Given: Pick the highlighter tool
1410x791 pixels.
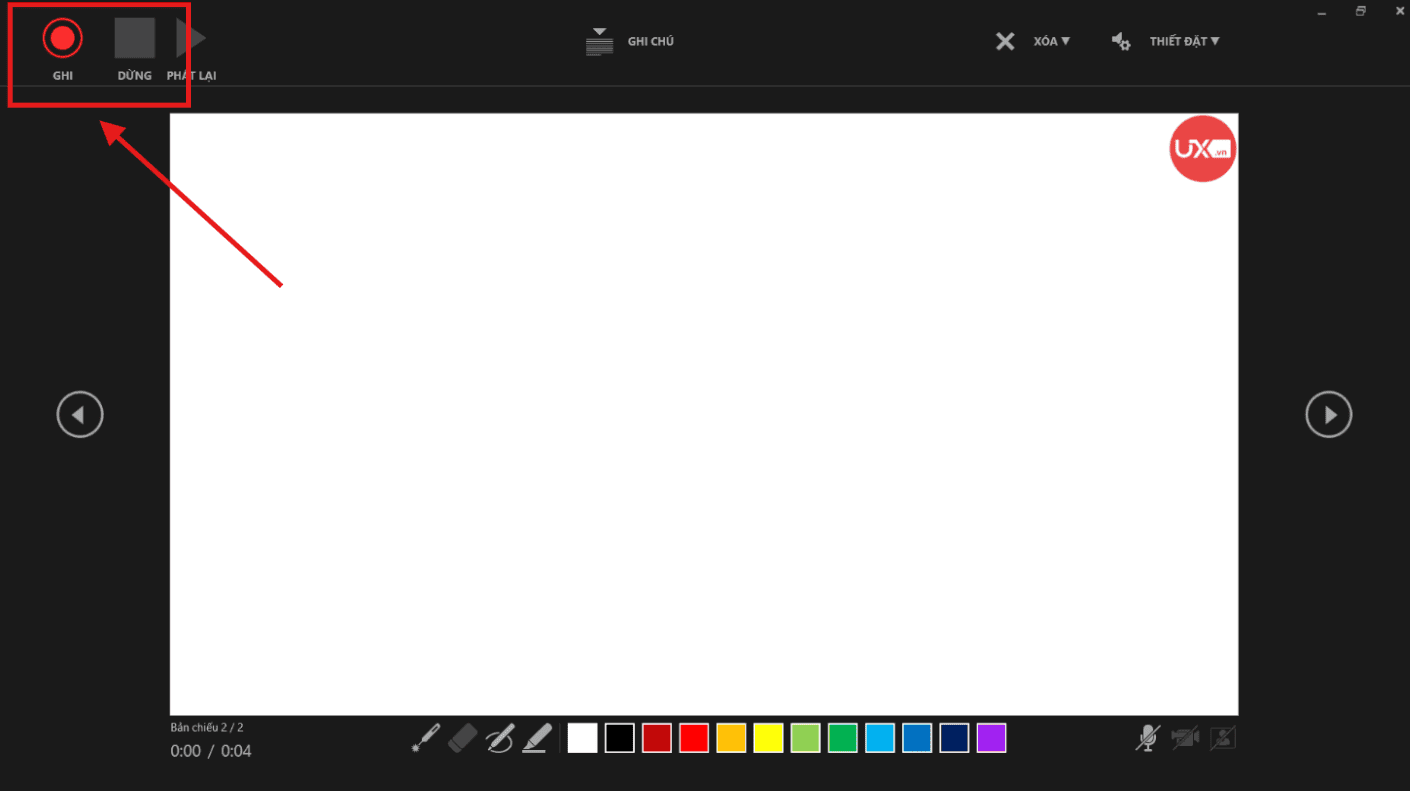Looking at the screenshot, I should click(537, 738).
